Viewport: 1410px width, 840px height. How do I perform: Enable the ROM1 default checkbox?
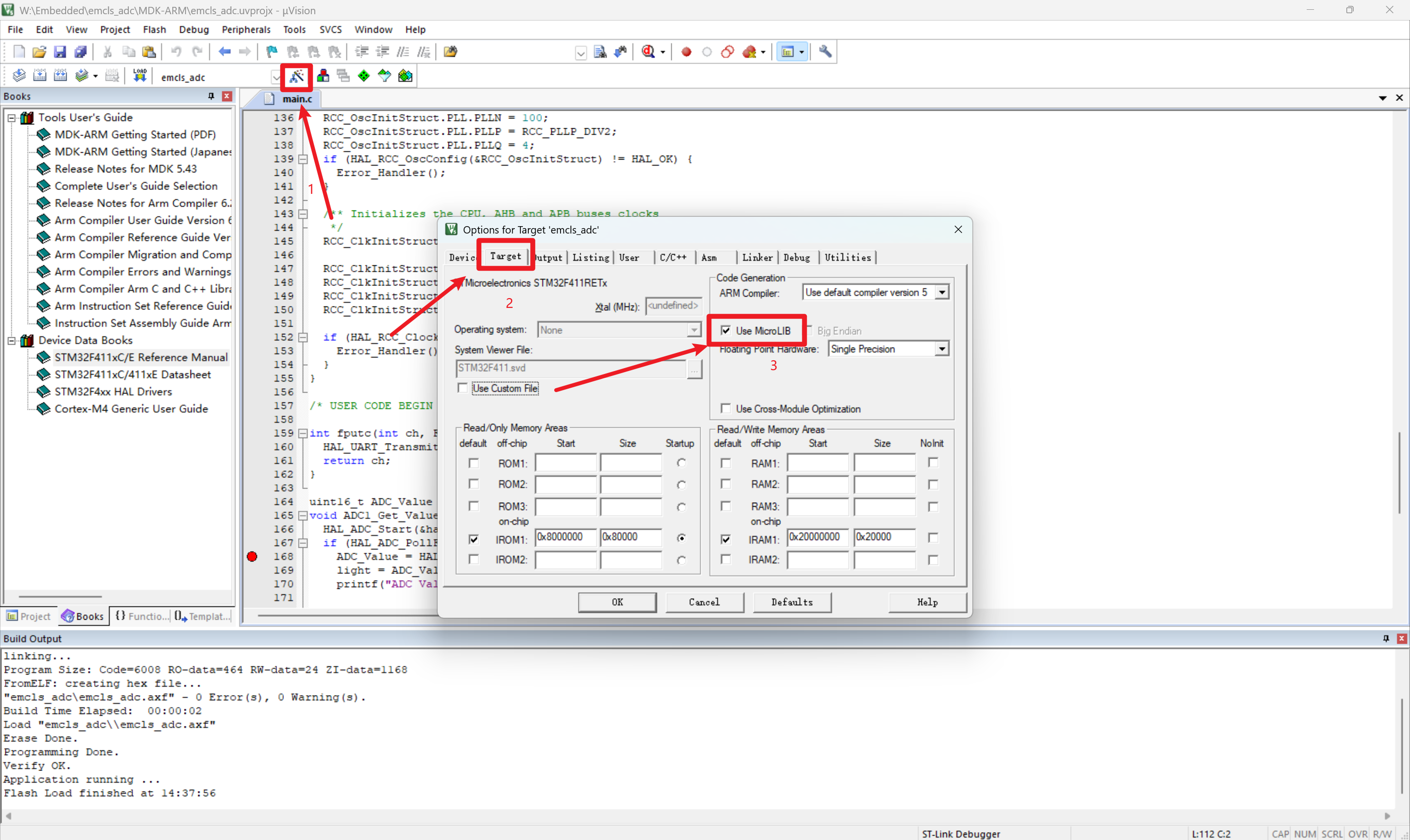click(474, 463)
